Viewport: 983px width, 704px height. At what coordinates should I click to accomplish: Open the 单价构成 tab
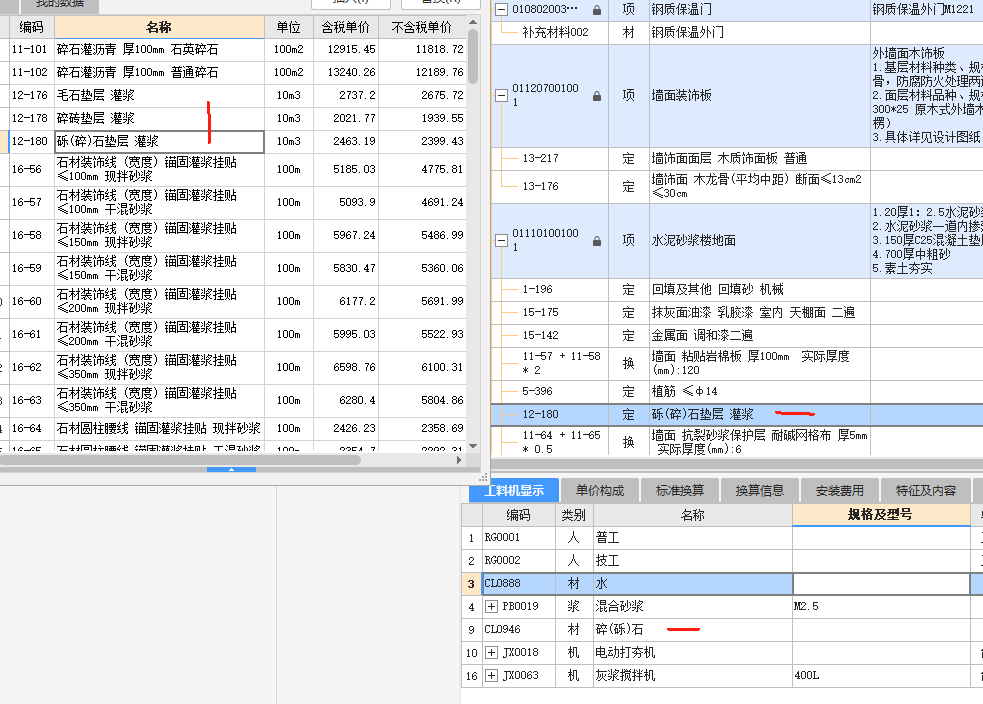600,490
